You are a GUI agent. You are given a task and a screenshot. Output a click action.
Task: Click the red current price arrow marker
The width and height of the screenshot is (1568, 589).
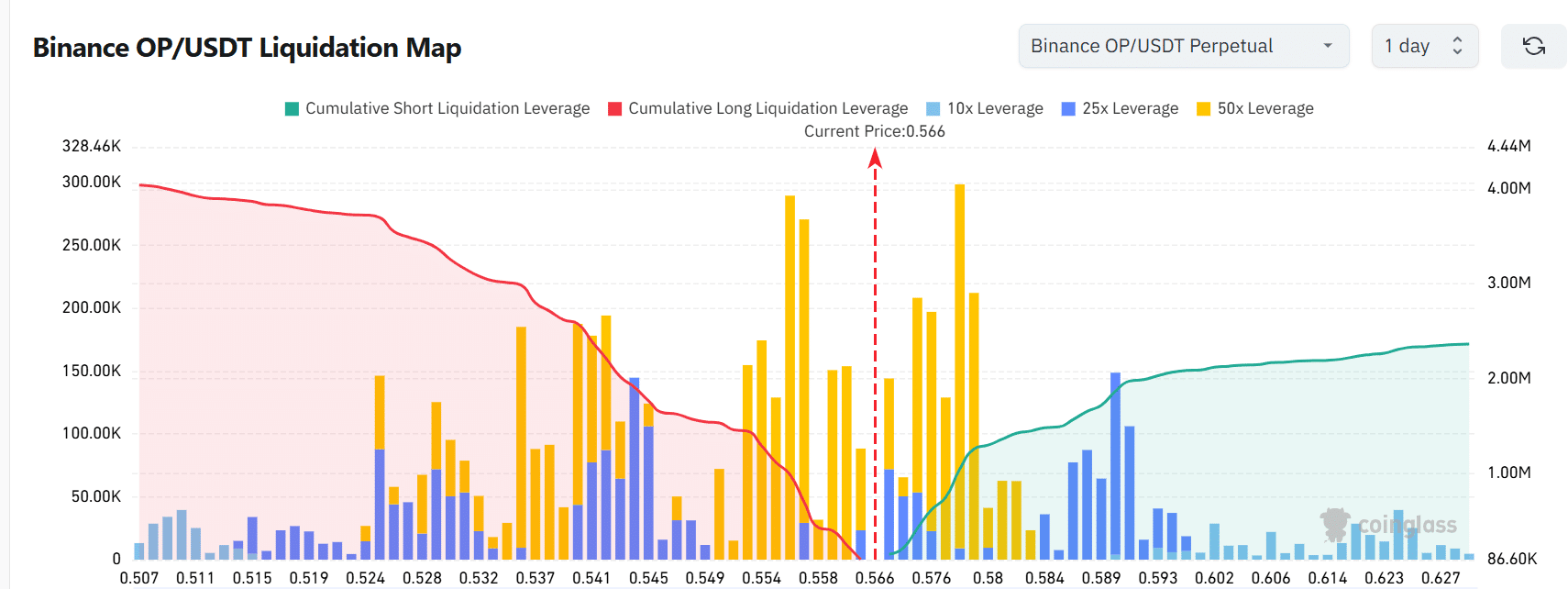(x=875, y=160)
